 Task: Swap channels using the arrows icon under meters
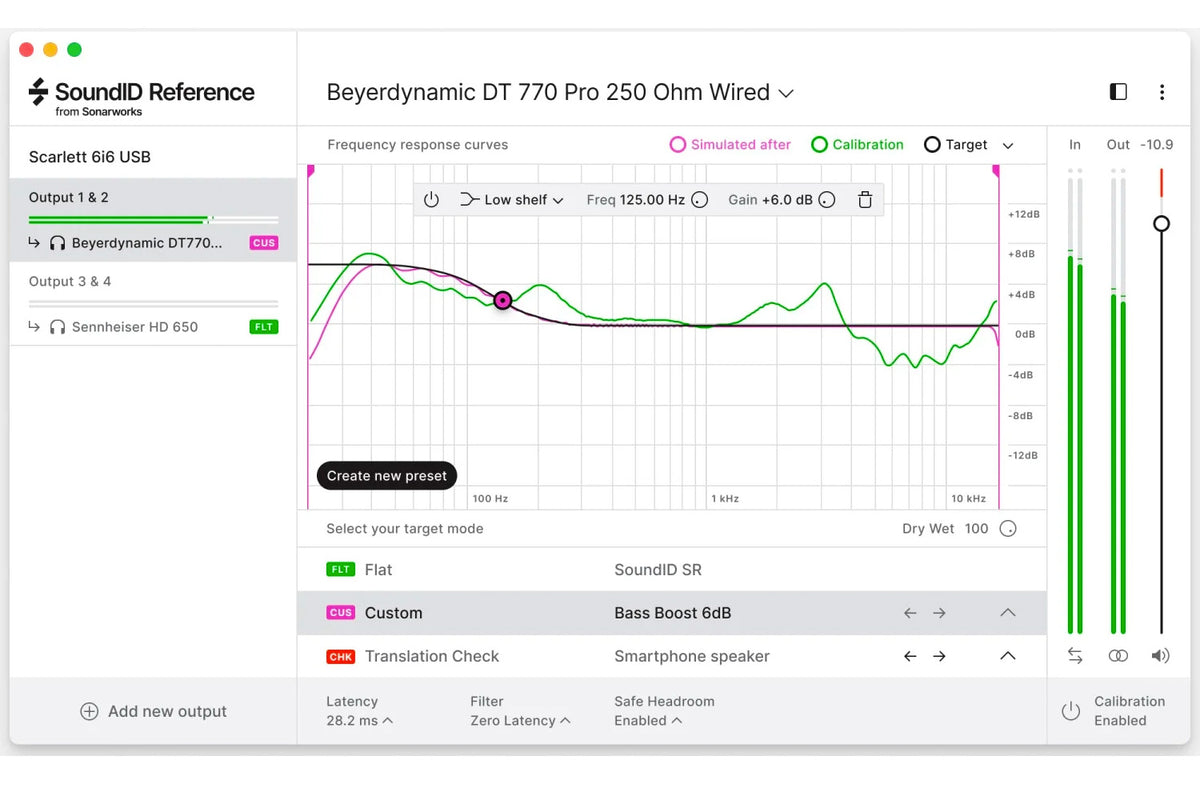point(1075,656)
